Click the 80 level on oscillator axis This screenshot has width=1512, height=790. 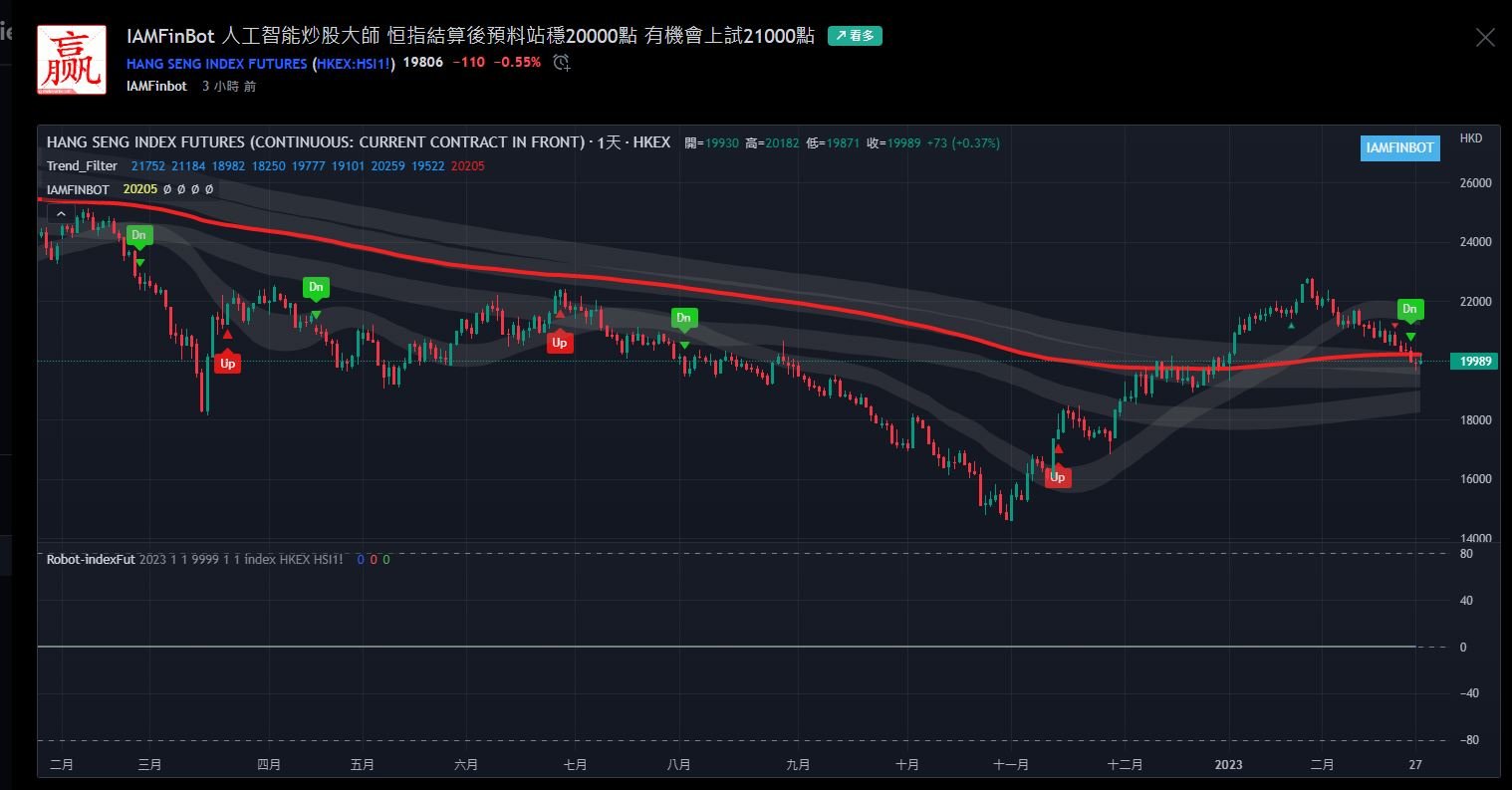1465,554
